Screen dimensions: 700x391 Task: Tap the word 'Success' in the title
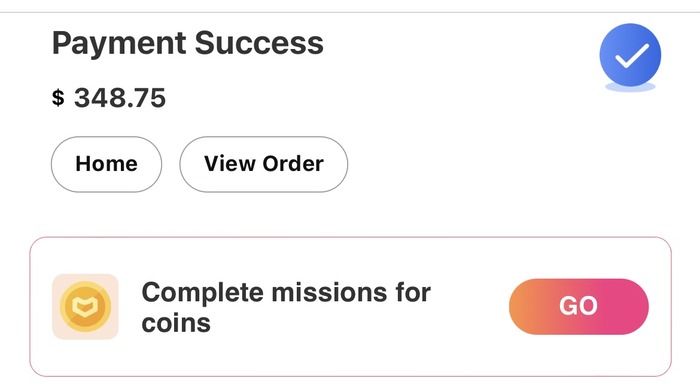[259, 43]
